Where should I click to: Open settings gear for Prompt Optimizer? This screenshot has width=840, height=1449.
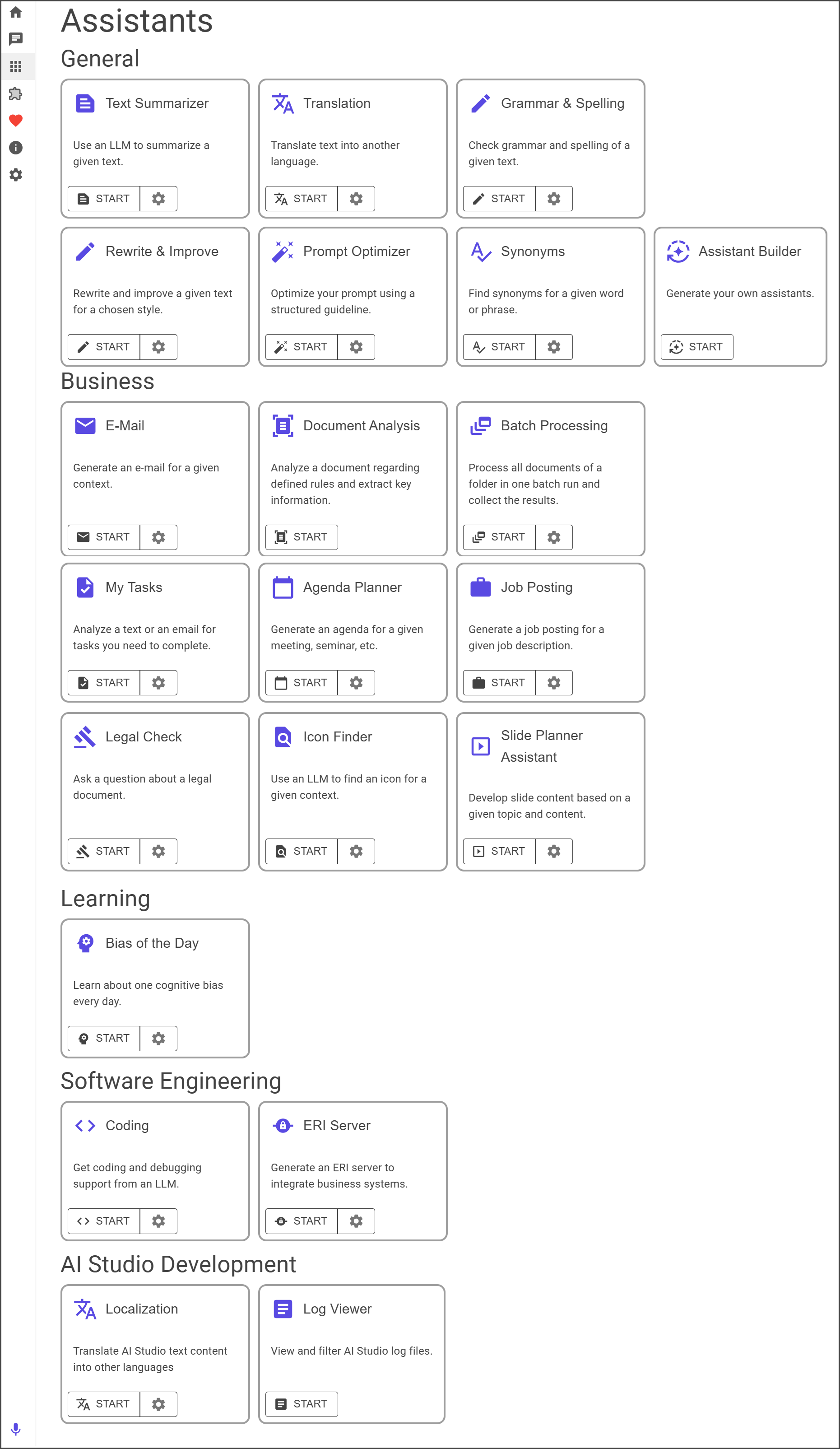[357, 347]
